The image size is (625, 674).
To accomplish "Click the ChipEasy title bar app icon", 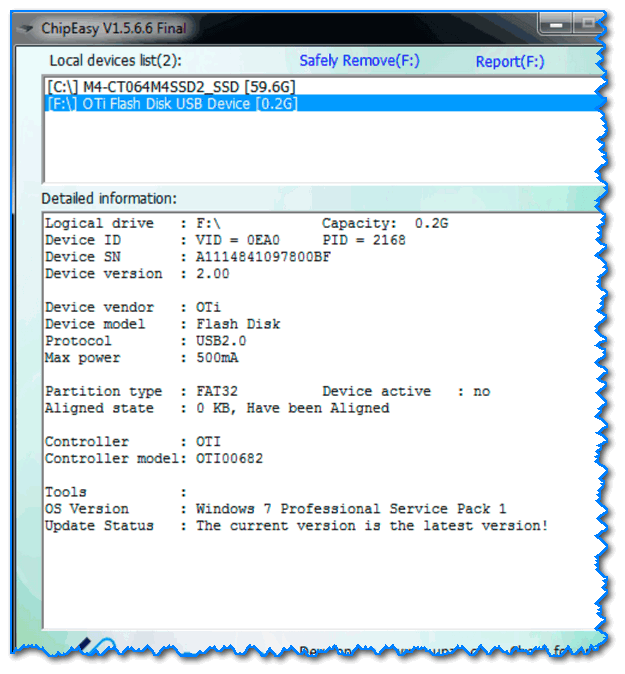I will tap(26, 29).
